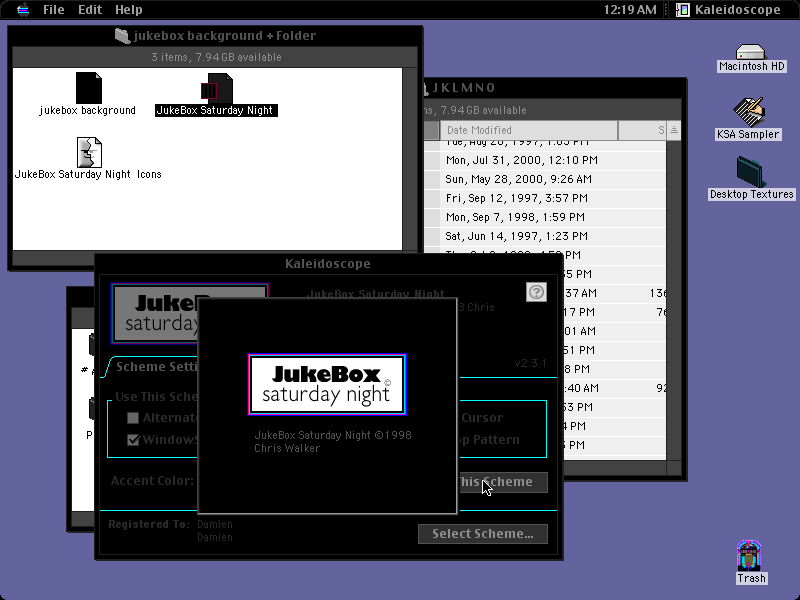Click the partly hidden This Scheme button
This screenshot has height=600, width=800.
tap(503, 482)
